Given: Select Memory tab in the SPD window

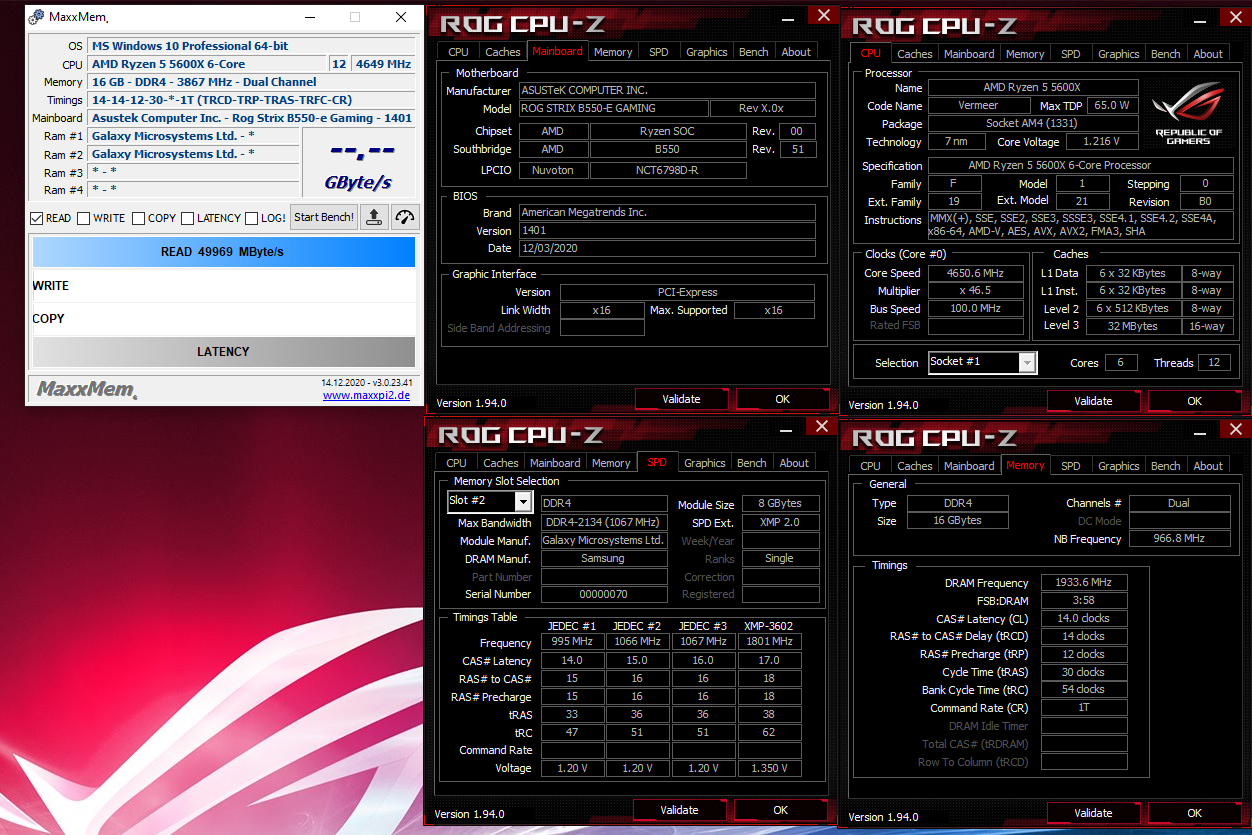Looking at the screenshot, I should tap(610, 463).
